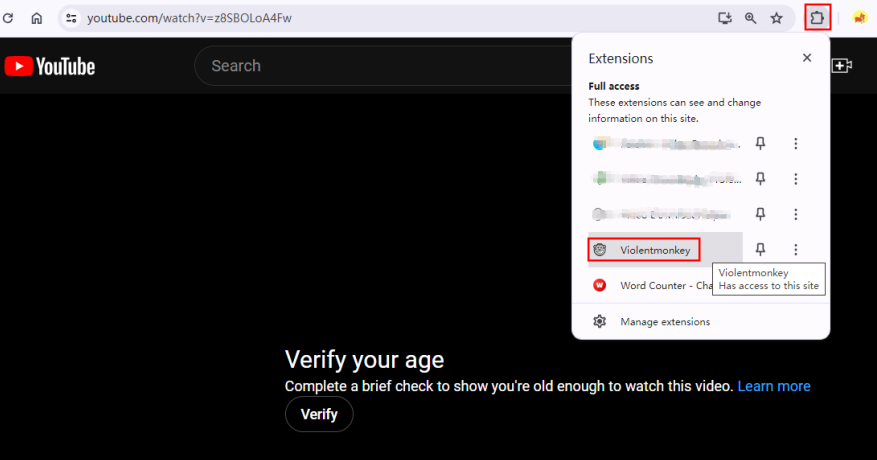The image size is (877, 460).
Task: Reload the page with the refresh icon
Action: (10, 18)
